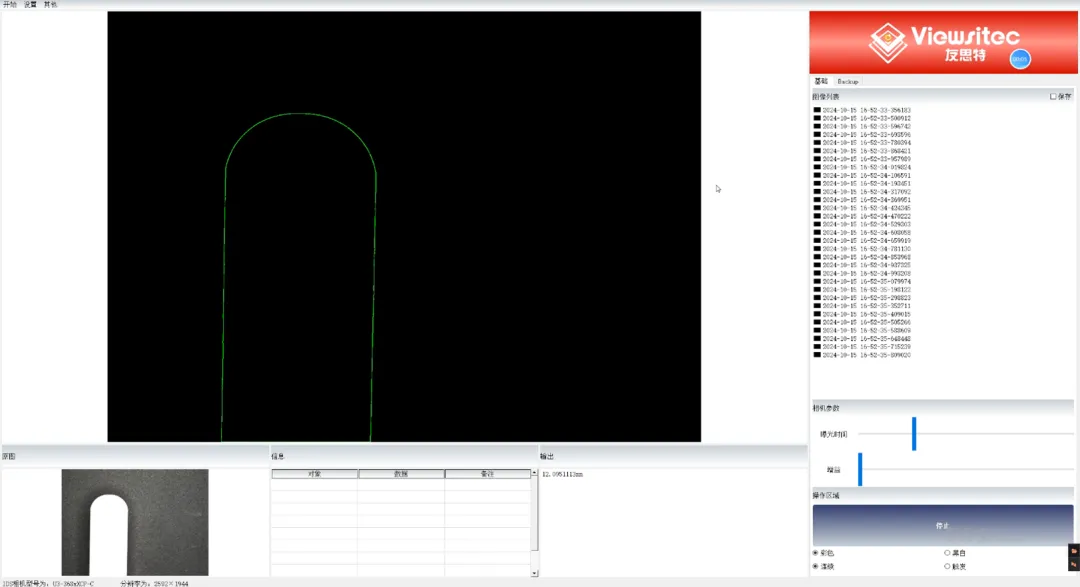Click the 对象 column header
The height and width of the screenshot is (587, 1080).
point(315,474)
